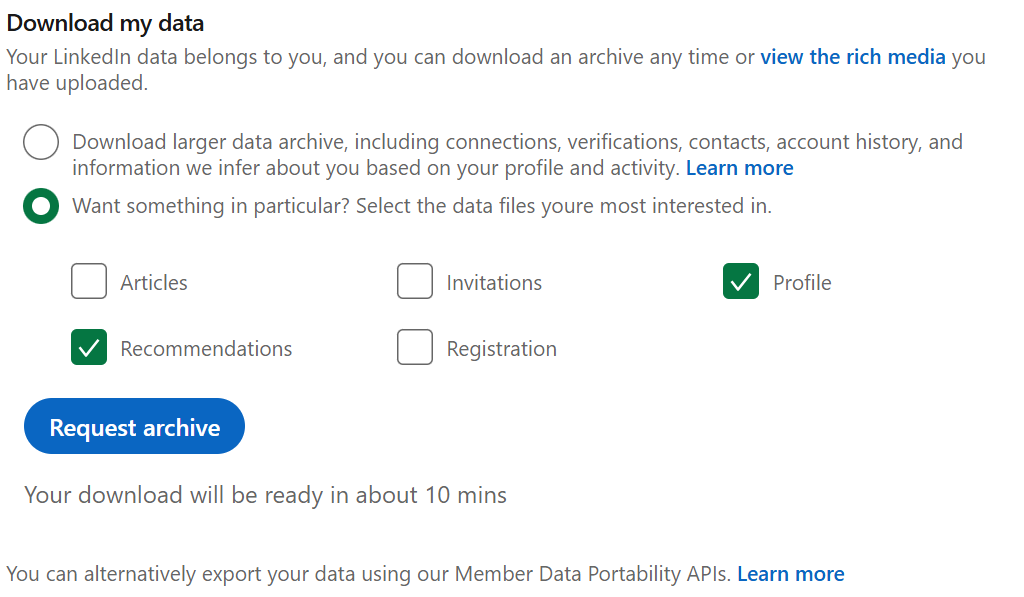
Task: Check the Registration checkbox
Action: 415,347
